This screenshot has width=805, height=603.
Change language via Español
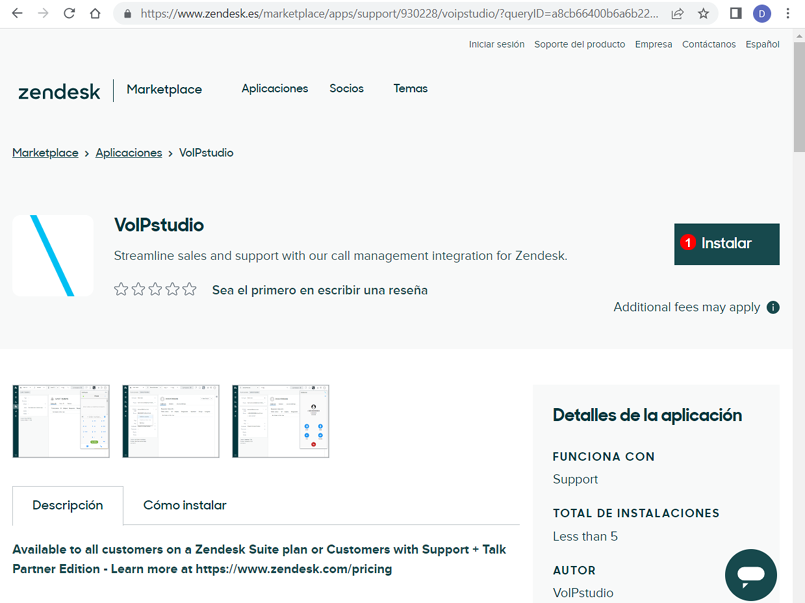pyautogui.click(x=762, y=44)
